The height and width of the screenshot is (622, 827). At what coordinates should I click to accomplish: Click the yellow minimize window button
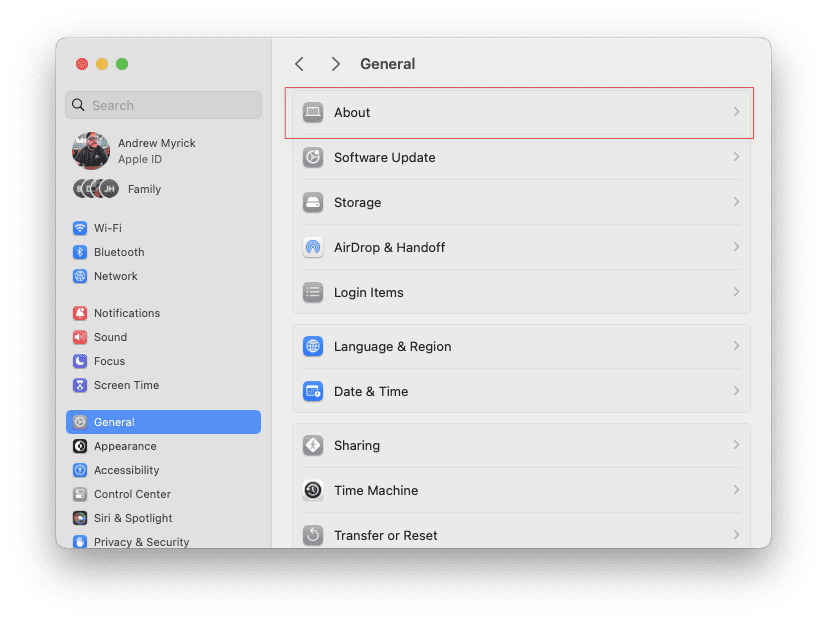click(102, 64)
